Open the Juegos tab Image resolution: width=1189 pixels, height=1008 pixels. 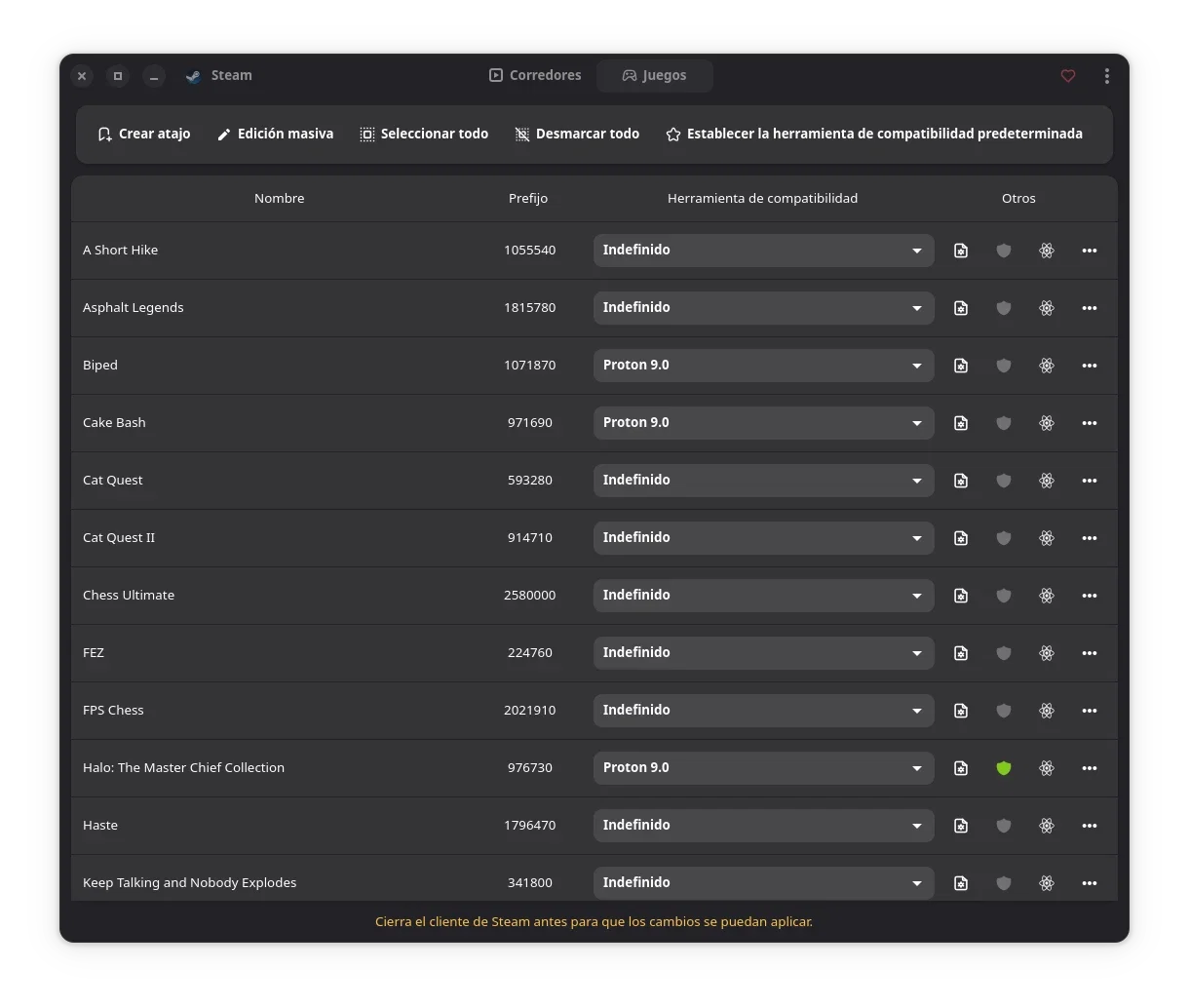[654, 75]
